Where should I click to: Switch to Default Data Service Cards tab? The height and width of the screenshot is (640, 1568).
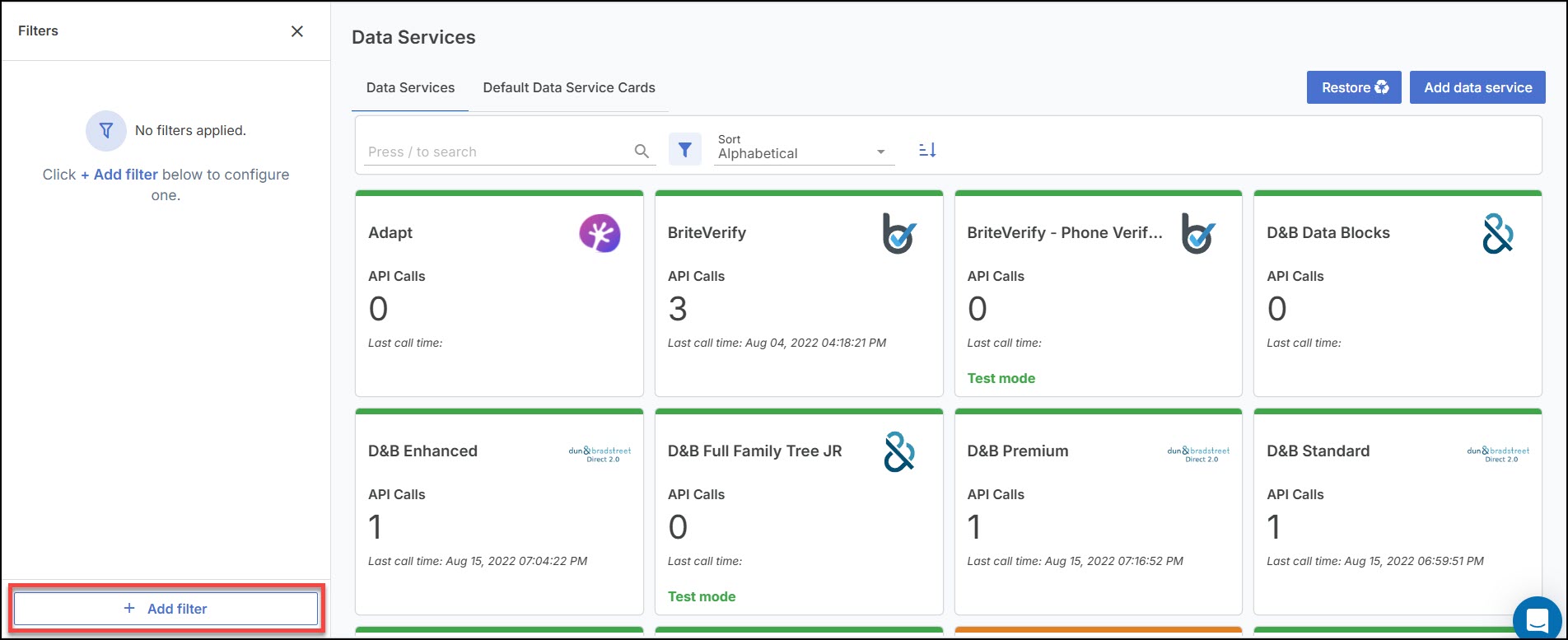tap(569, 87)
